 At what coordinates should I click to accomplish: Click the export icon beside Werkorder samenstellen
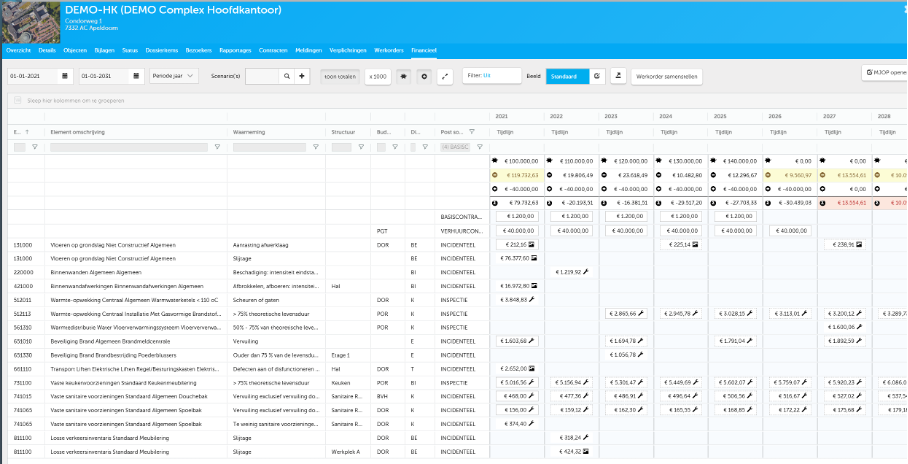coord(618,76)
